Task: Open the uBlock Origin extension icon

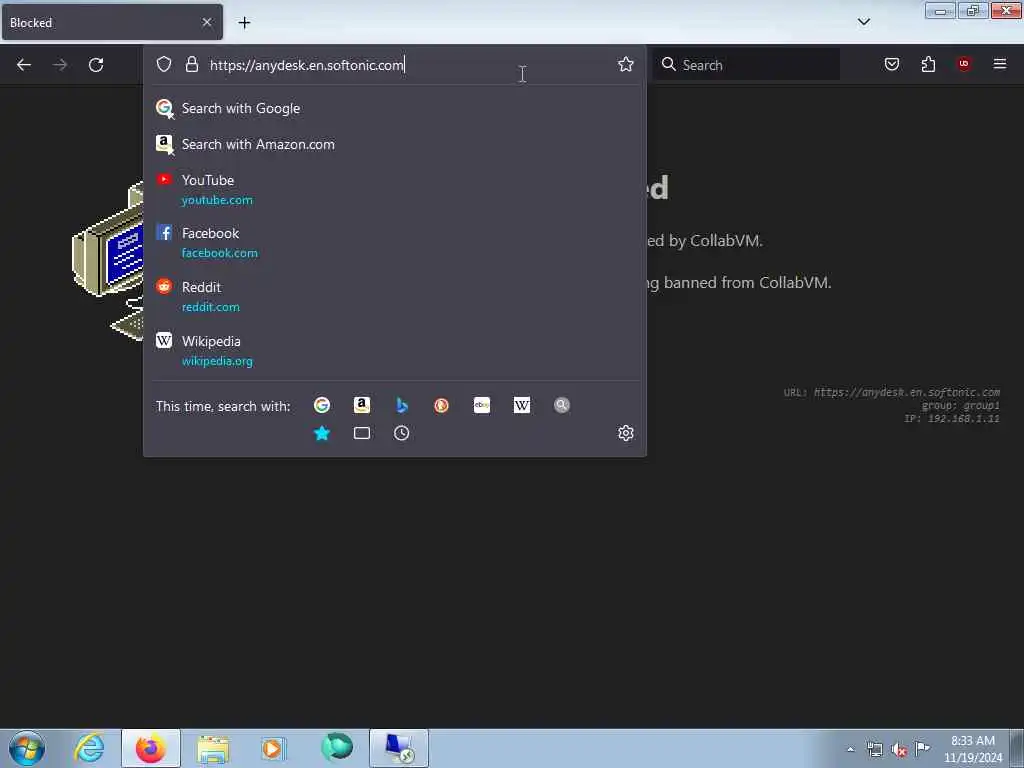Action: [964, 63]
